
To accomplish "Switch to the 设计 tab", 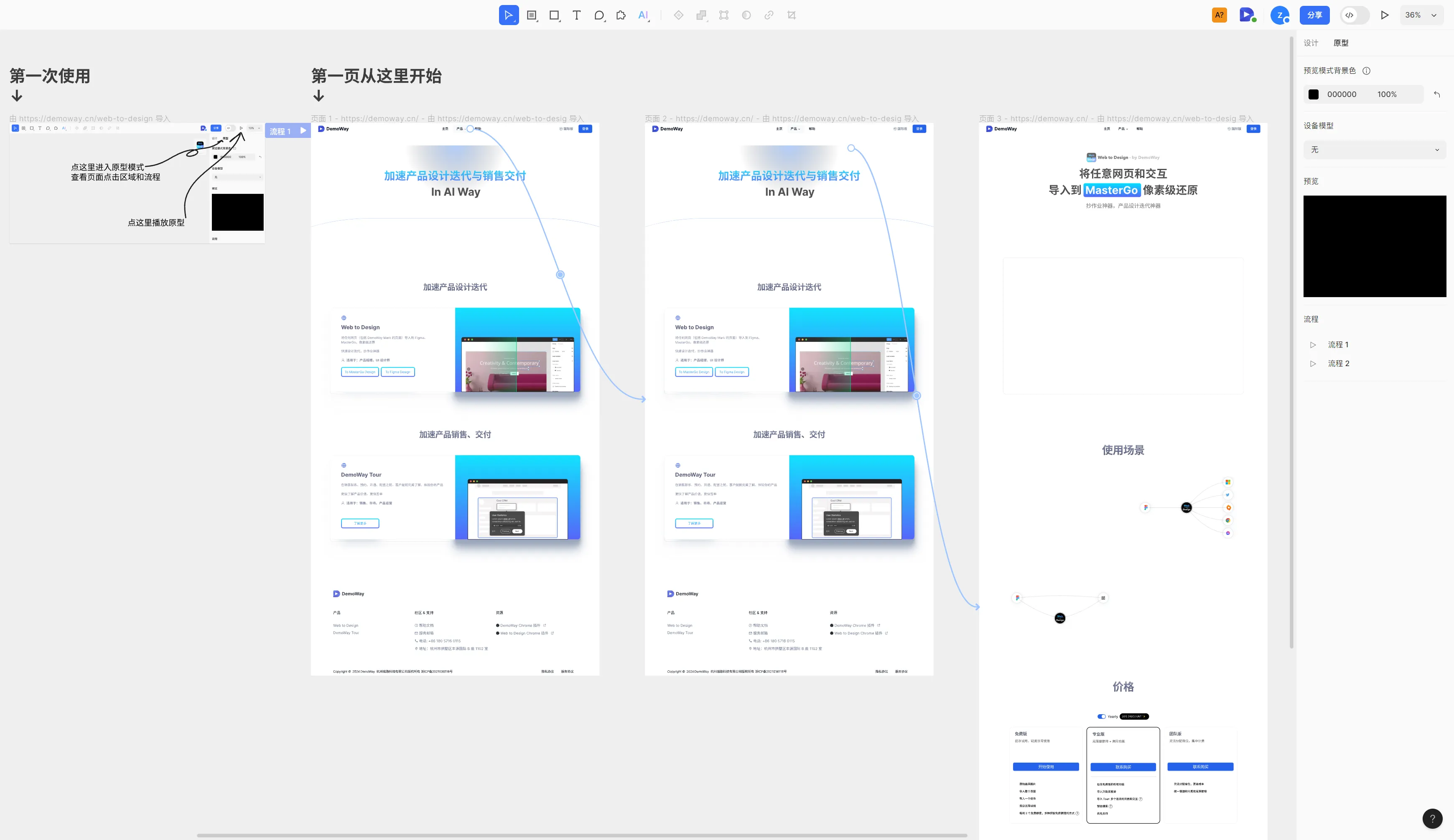I will [x=1311, y=43].
